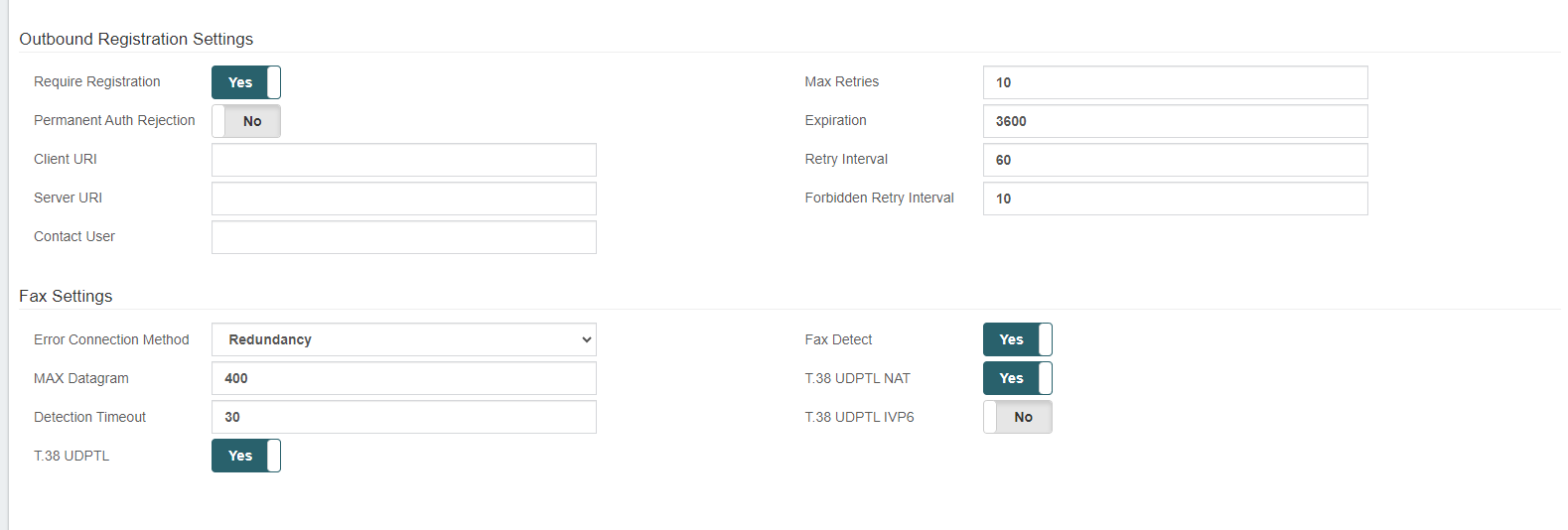Click the Max Retries field
This screenshot has width=1568, height=530.
click(1176, 82)
